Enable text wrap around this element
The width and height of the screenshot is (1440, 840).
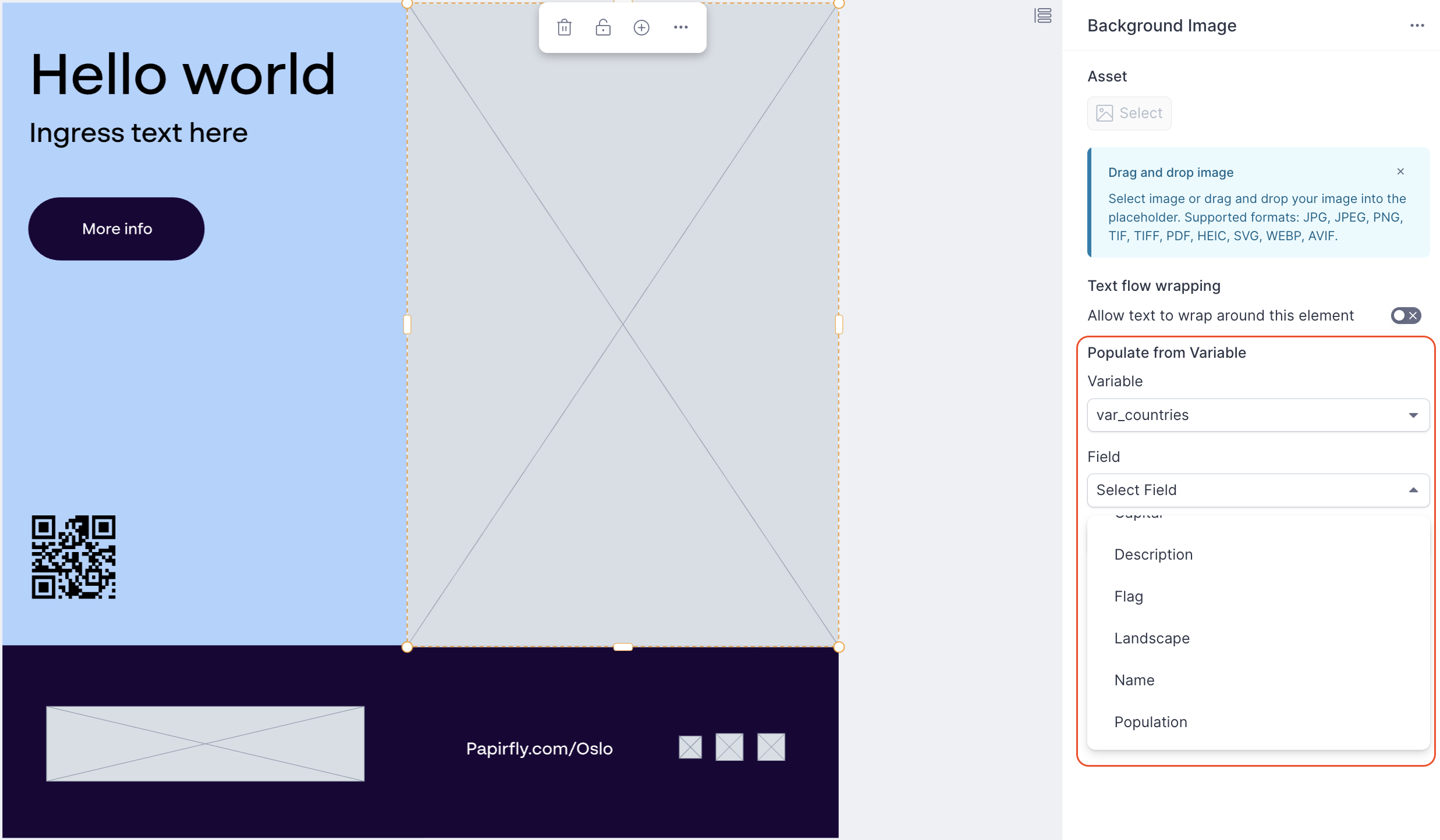coord(1406,315)
